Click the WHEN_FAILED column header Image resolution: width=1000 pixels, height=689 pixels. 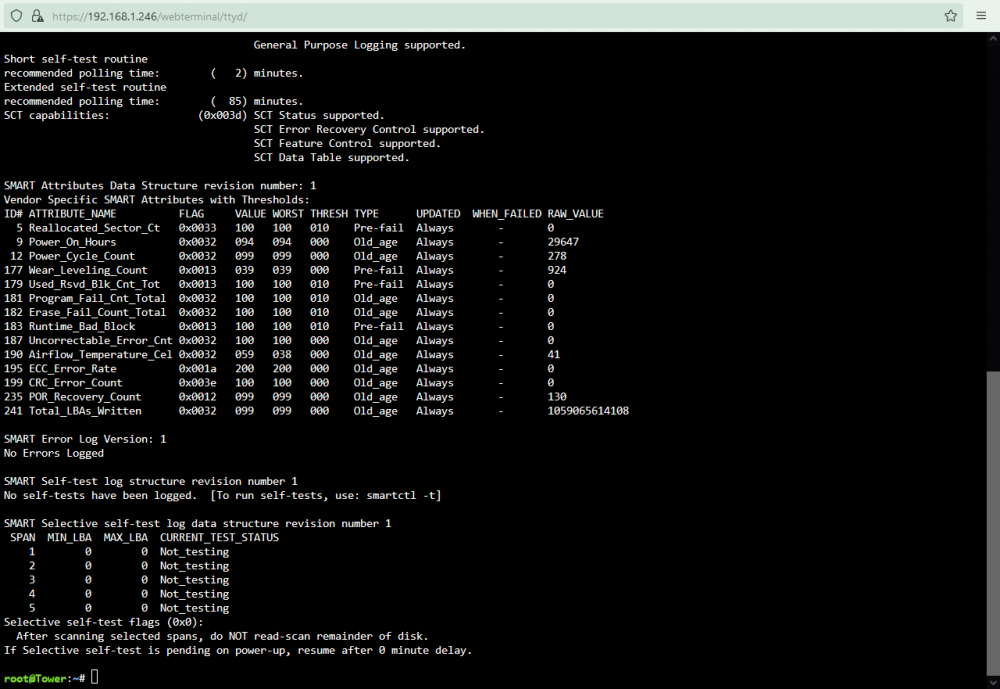pos(506,214)
